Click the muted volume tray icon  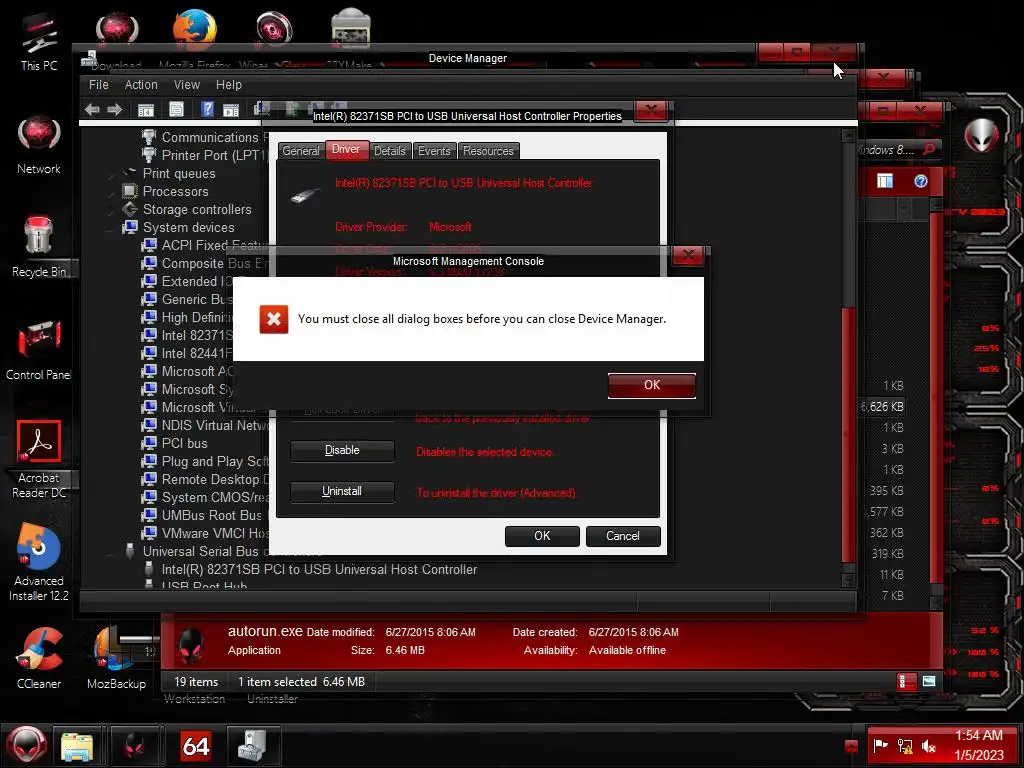(929, 746)
